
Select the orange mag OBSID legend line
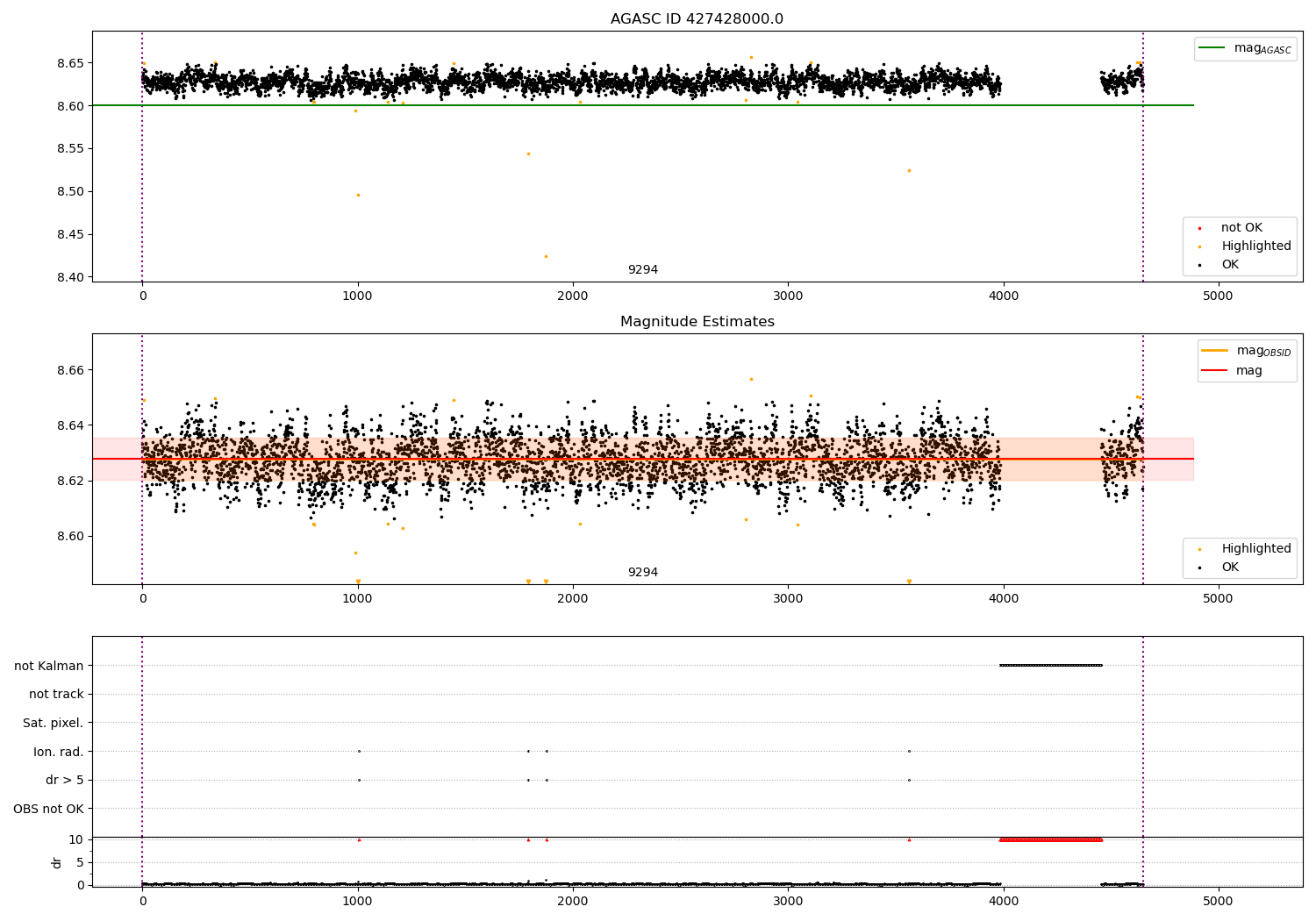1214,351
